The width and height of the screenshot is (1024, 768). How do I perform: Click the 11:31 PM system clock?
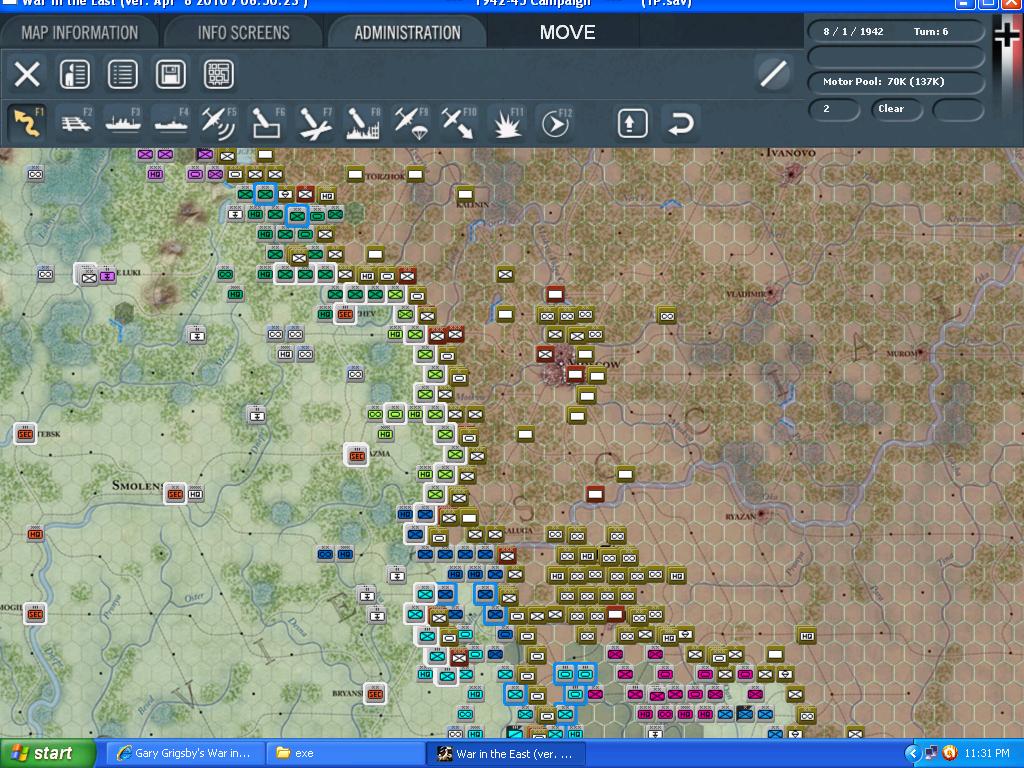pyautogui.click(x=987, y=754)
